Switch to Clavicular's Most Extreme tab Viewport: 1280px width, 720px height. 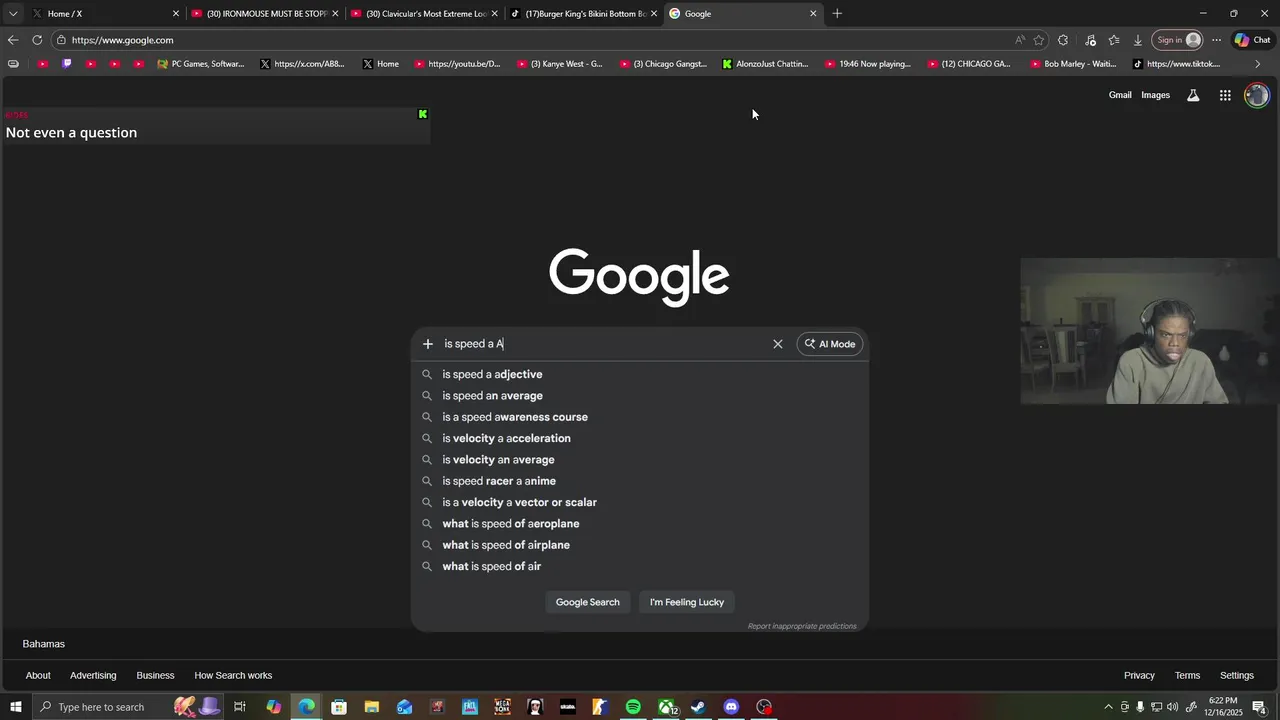[x=424, y=14]
